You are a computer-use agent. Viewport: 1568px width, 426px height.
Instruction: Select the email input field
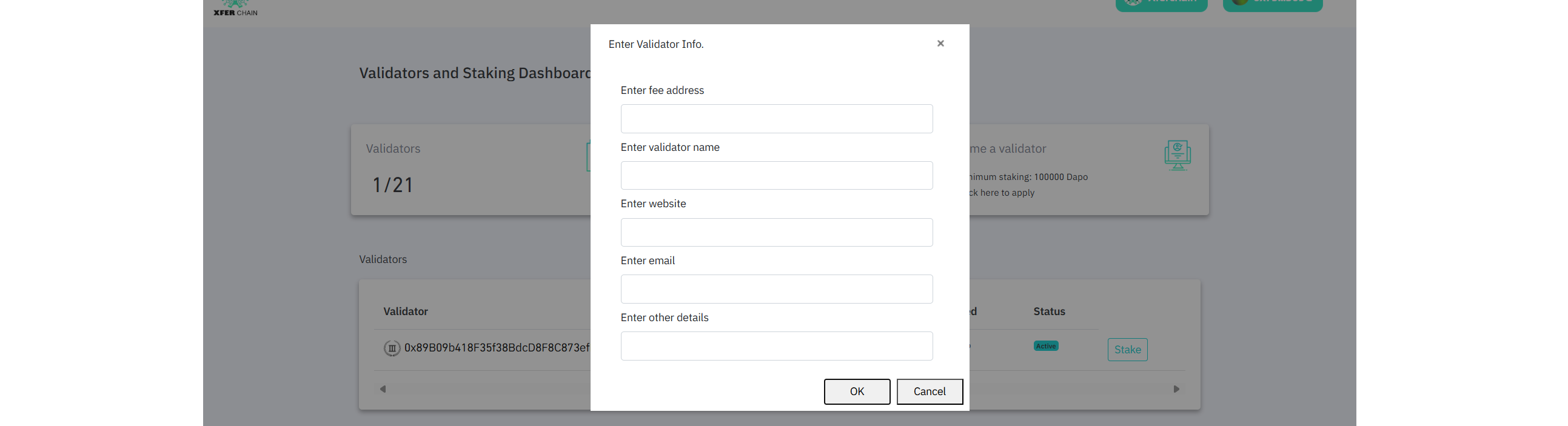[777, 289]
